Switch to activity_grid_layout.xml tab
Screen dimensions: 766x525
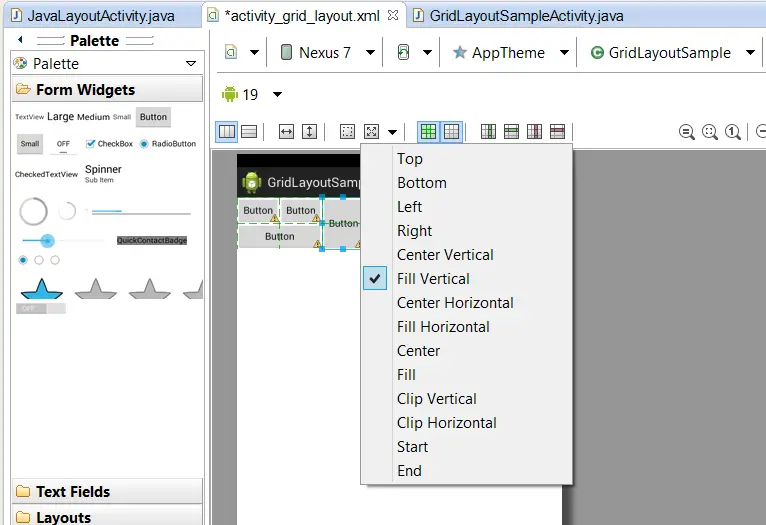302,16
